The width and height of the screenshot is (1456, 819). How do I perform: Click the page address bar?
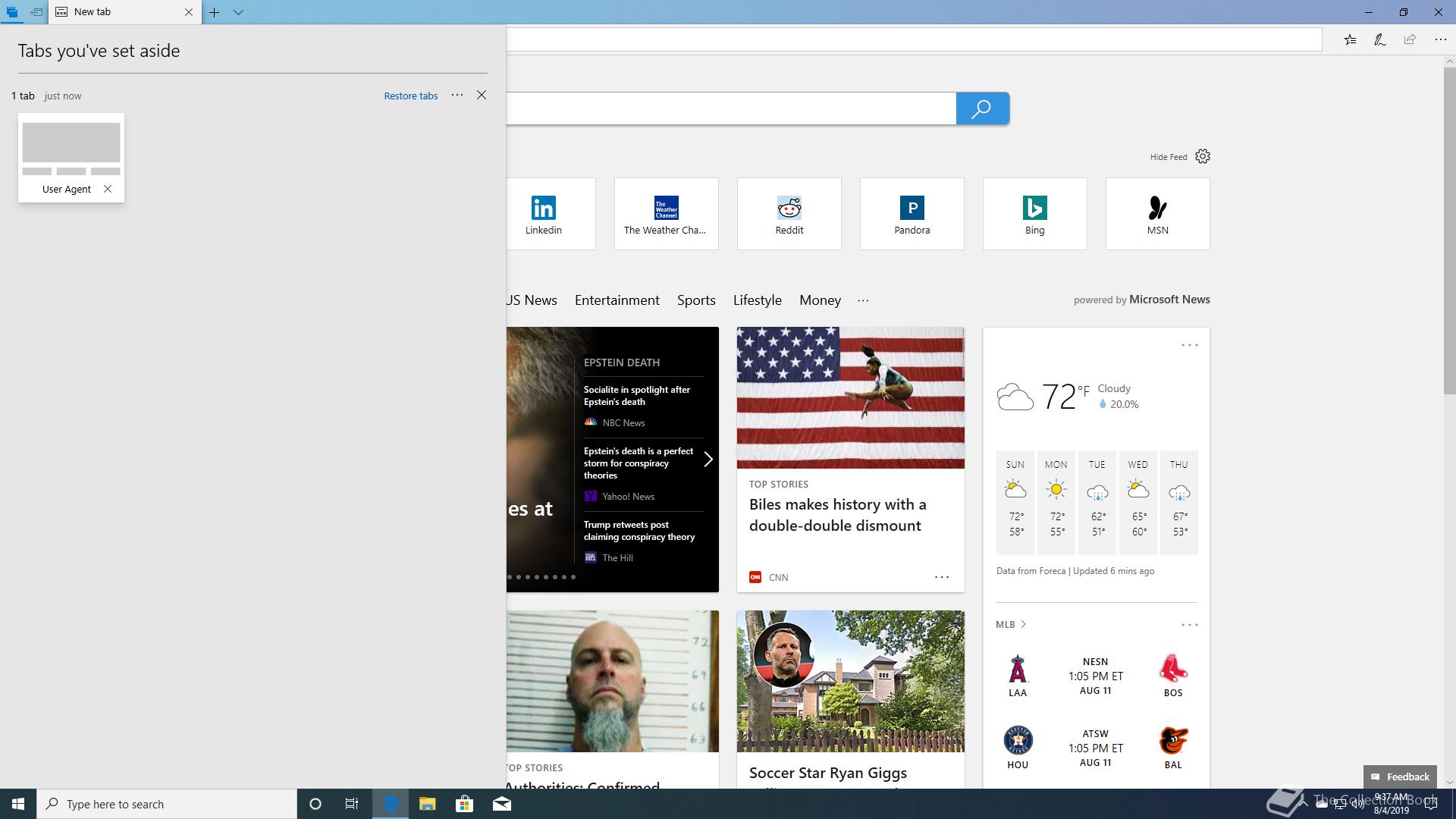point(914,39)
